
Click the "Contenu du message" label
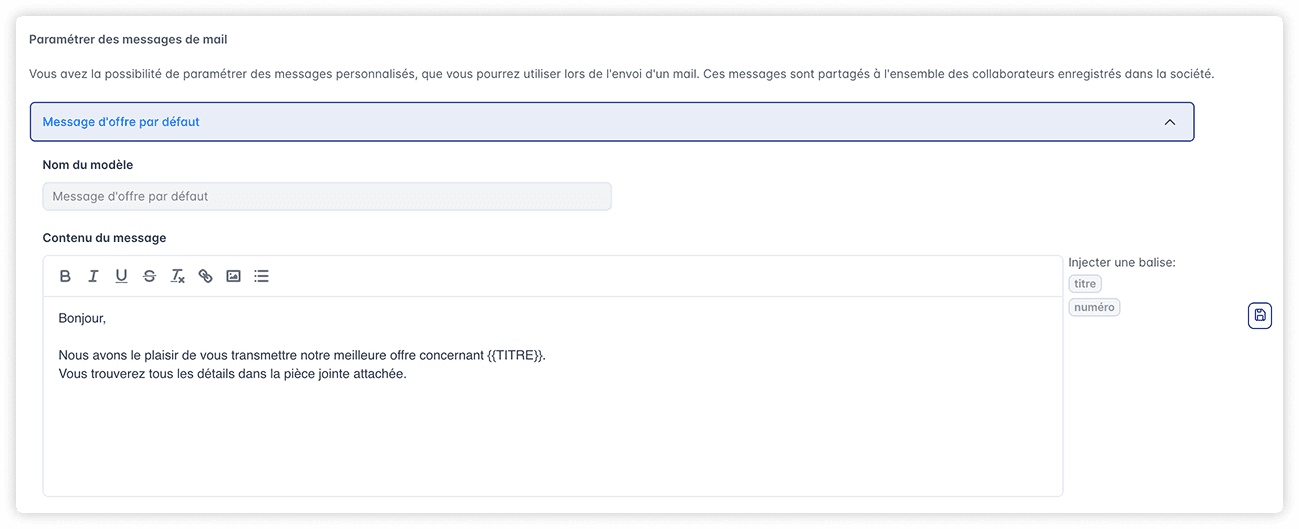[x=104, y=238]
